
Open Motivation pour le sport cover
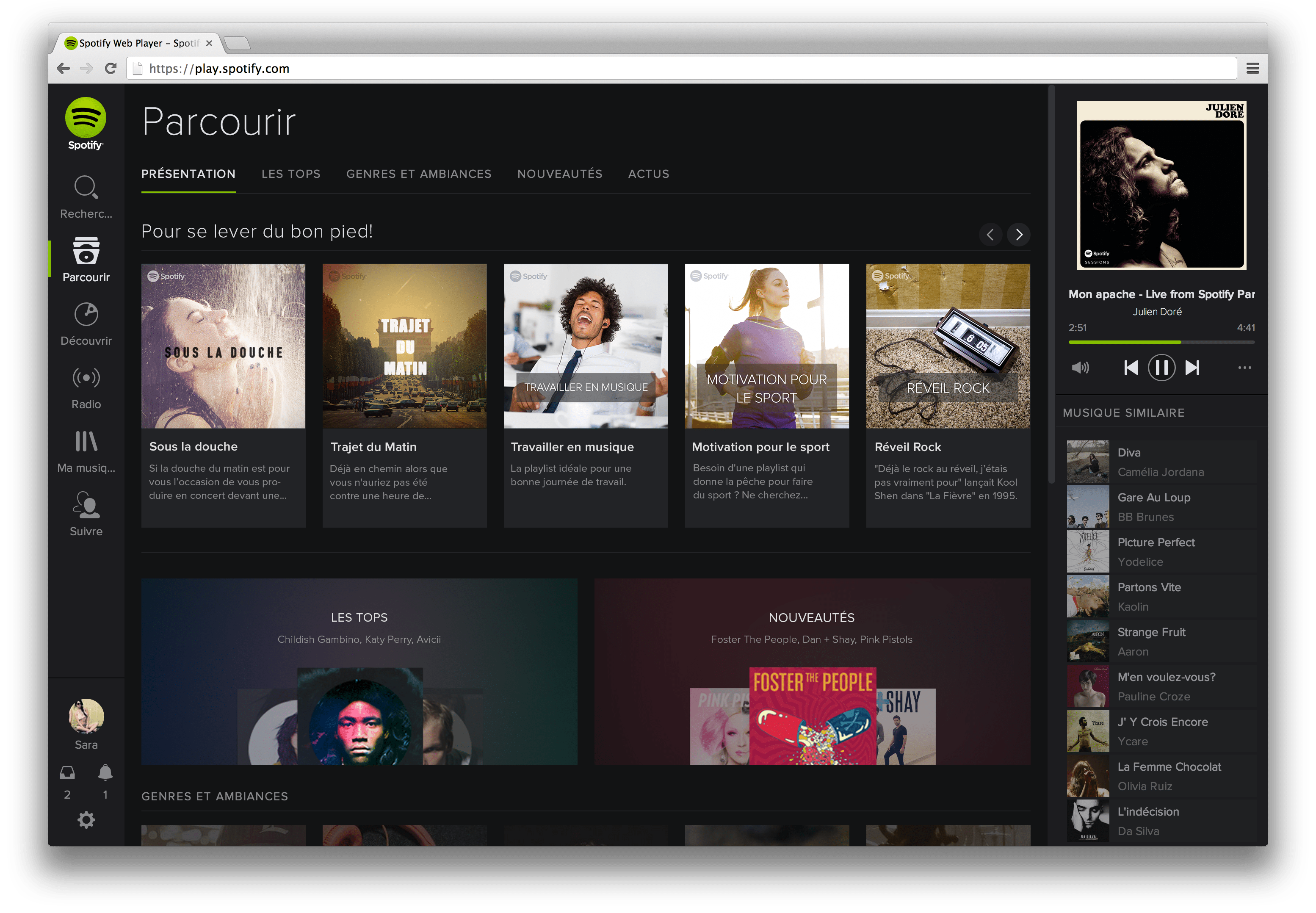(x=767, y=346)
